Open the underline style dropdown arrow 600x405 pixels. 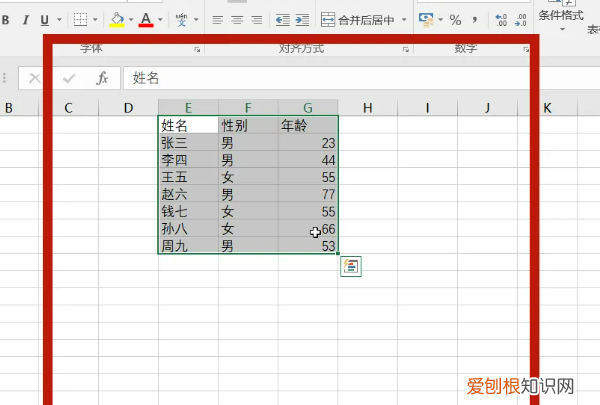point(59,20)
